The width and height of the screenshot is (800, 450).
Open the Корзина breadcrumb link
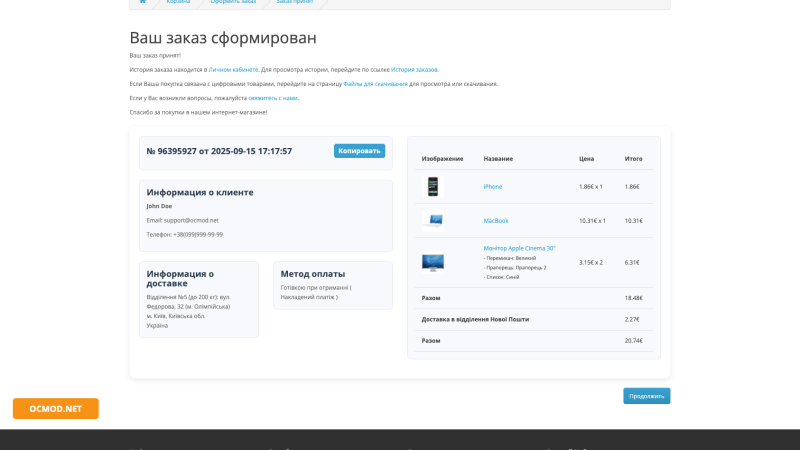tap(178, 2)
